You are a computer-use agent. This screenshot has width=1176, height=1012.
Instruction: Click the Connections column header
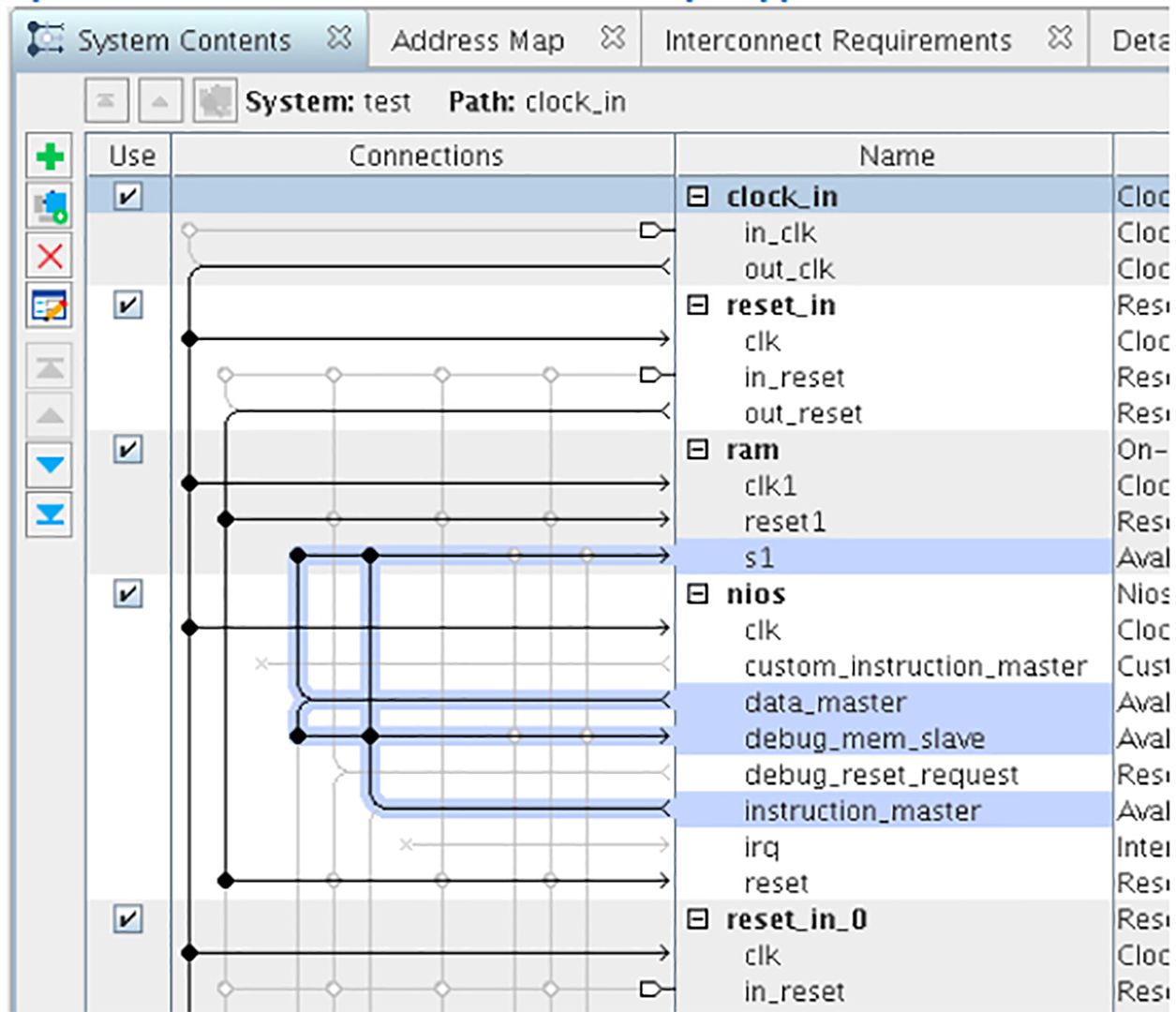[x=425, y=156]
